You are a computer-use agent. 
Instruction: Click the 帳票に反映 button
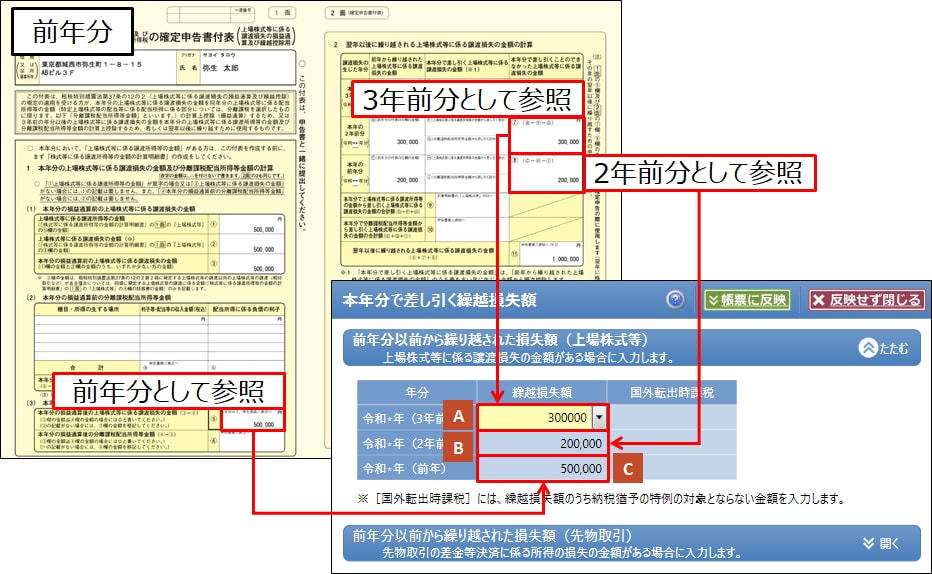tap(747, 300)
